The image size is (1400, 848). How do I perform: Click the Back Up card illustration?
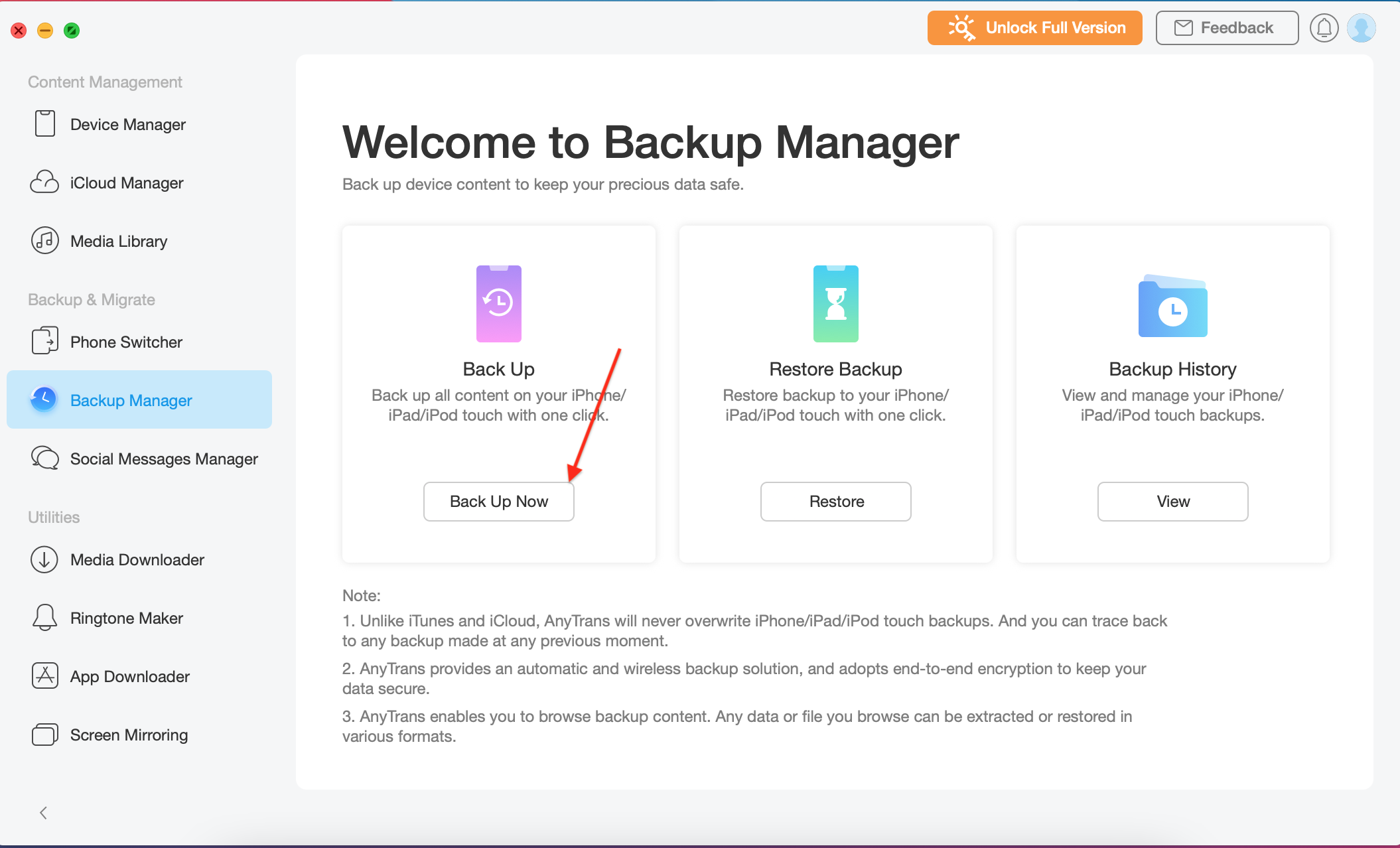pos(498,304)
